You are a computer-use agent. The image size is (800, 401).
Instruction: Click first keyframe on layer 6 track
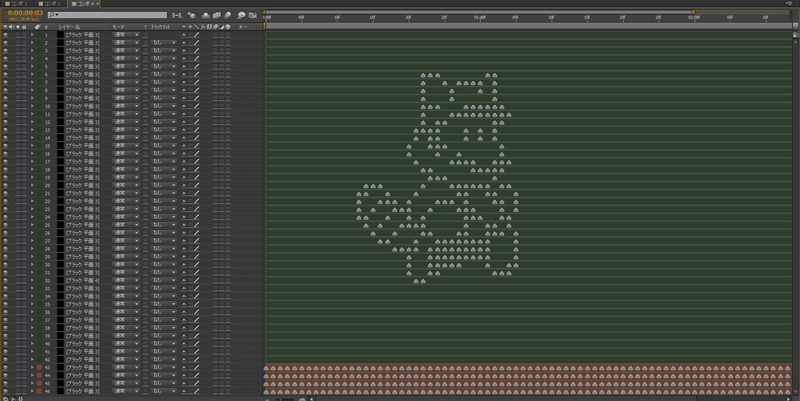(423, 75)
